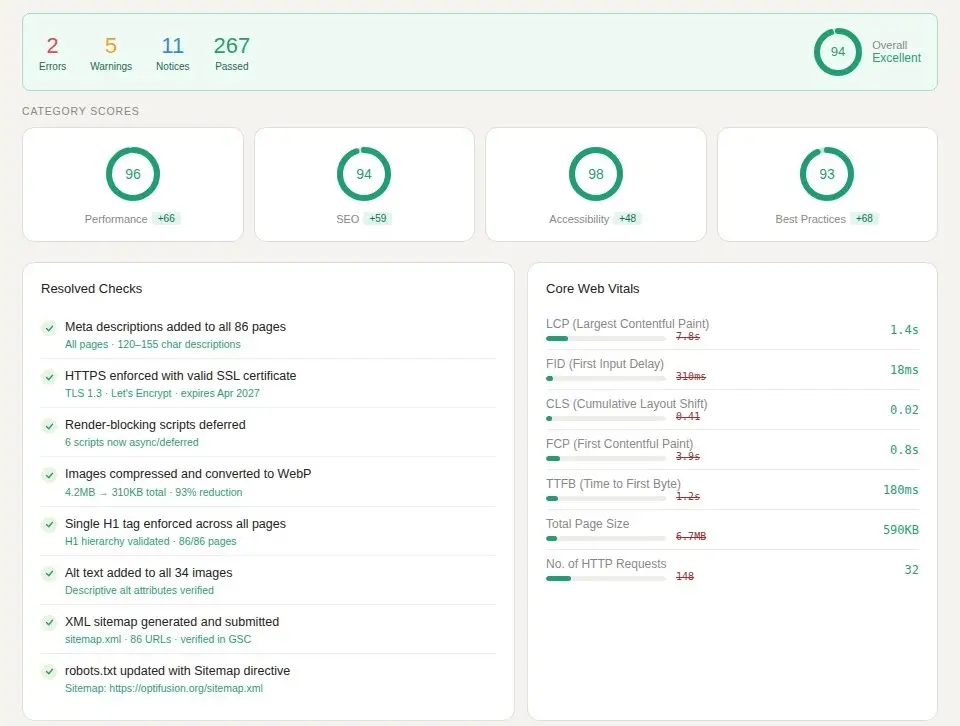Click the SEO score ring showing 94
This screenshot has width=960, height=726.
[x=364, y=173]
